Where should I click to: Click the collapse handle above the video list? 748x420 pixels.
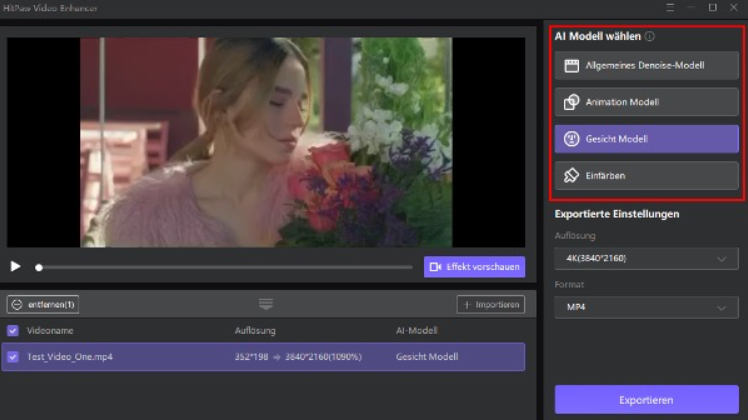(x=266, y=304)
